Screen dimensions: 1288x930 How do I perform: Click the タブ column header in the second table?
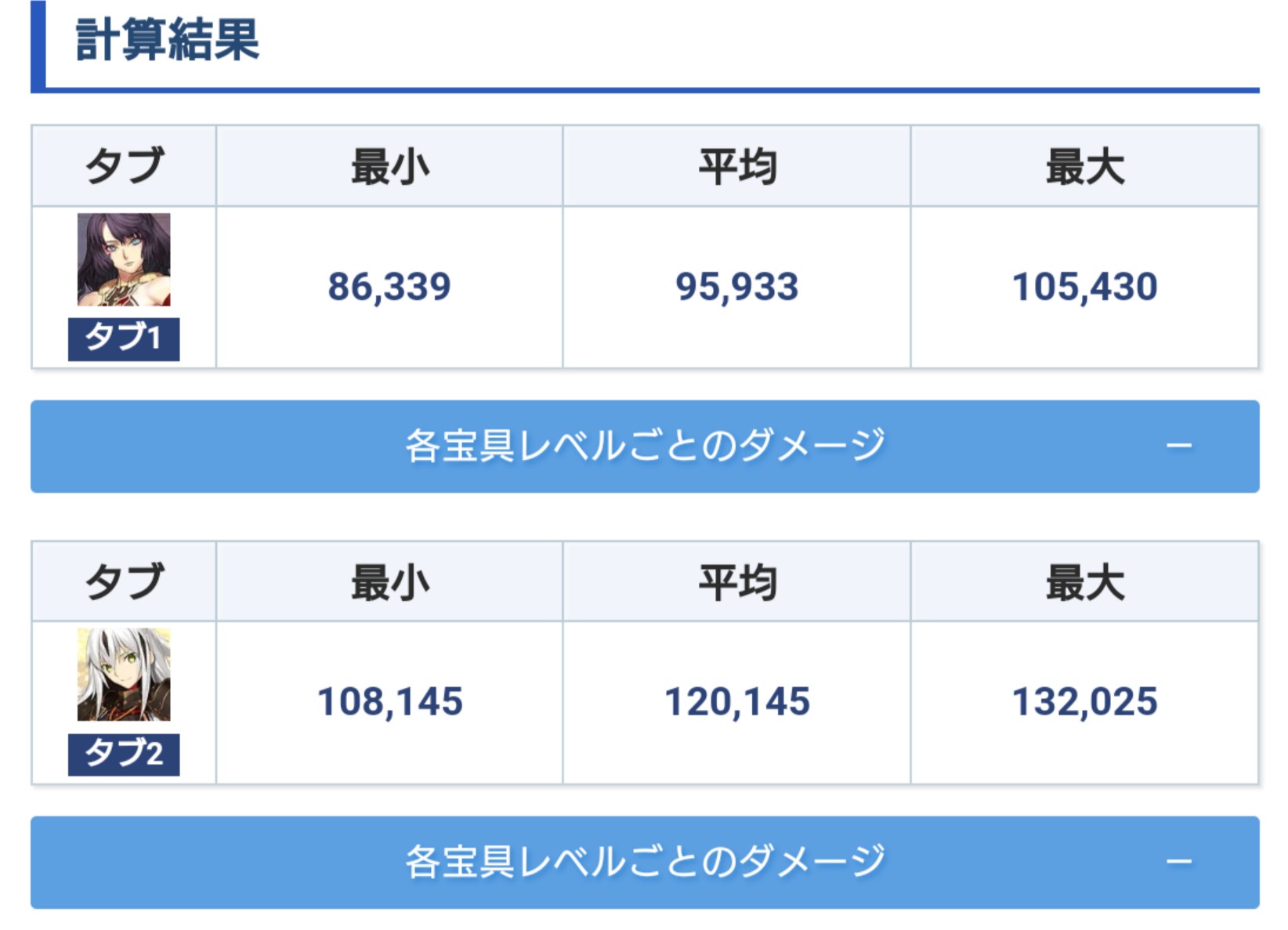pos(124,583)
